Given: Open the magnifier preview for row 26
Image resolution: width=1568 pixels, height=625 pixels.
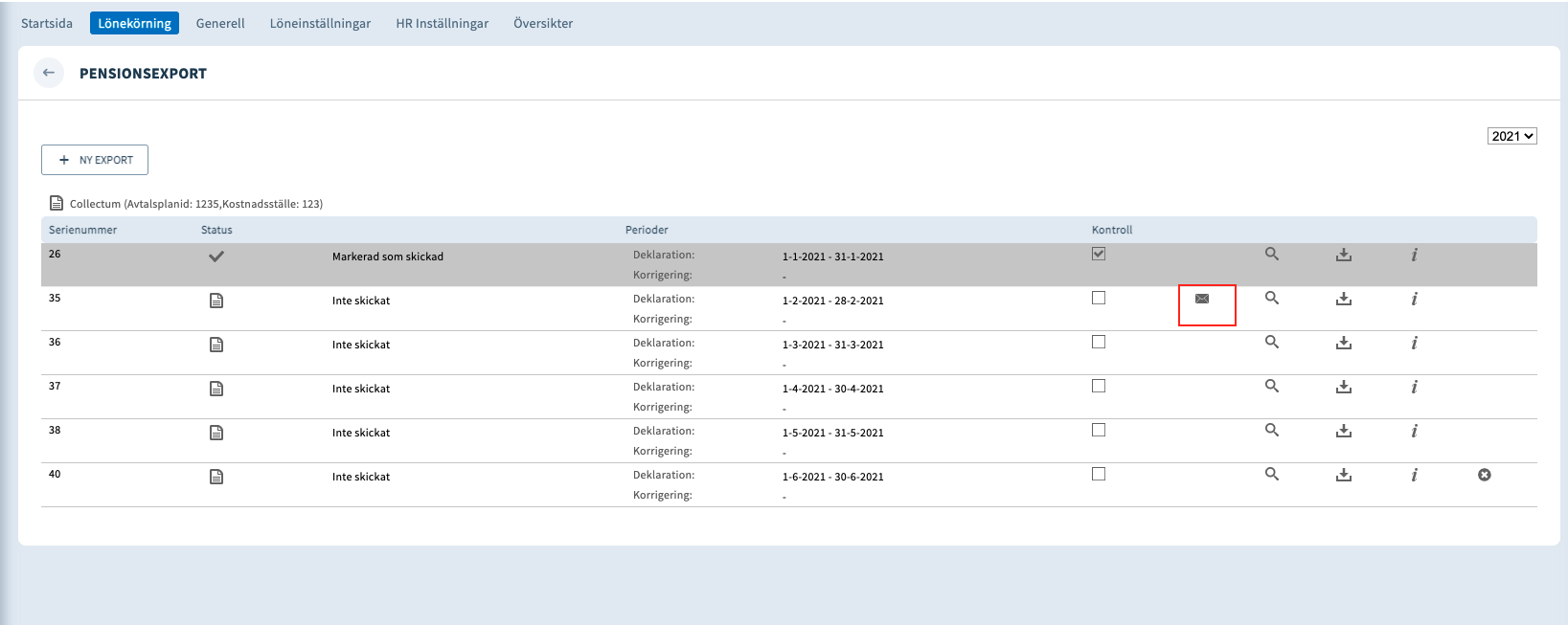Looking at the screenshot, I should 1272,255.
